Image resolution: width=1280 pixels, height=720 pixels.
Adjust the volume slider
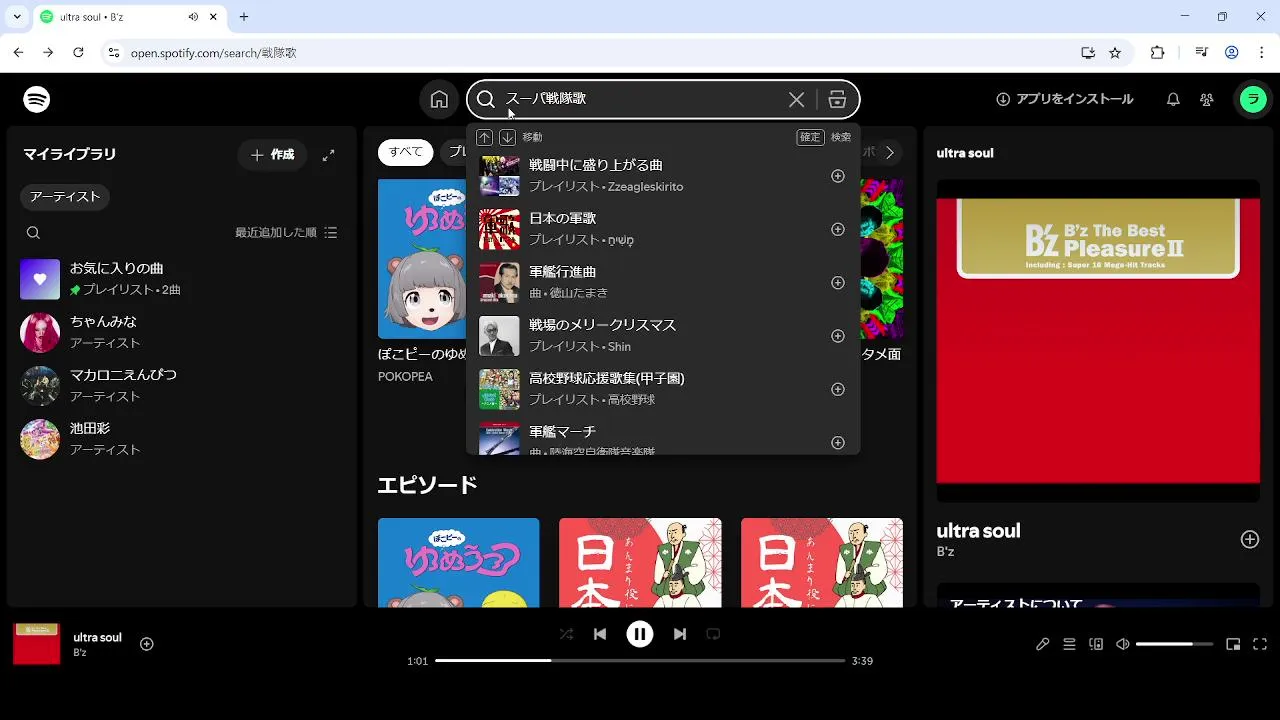point(1174,644)
